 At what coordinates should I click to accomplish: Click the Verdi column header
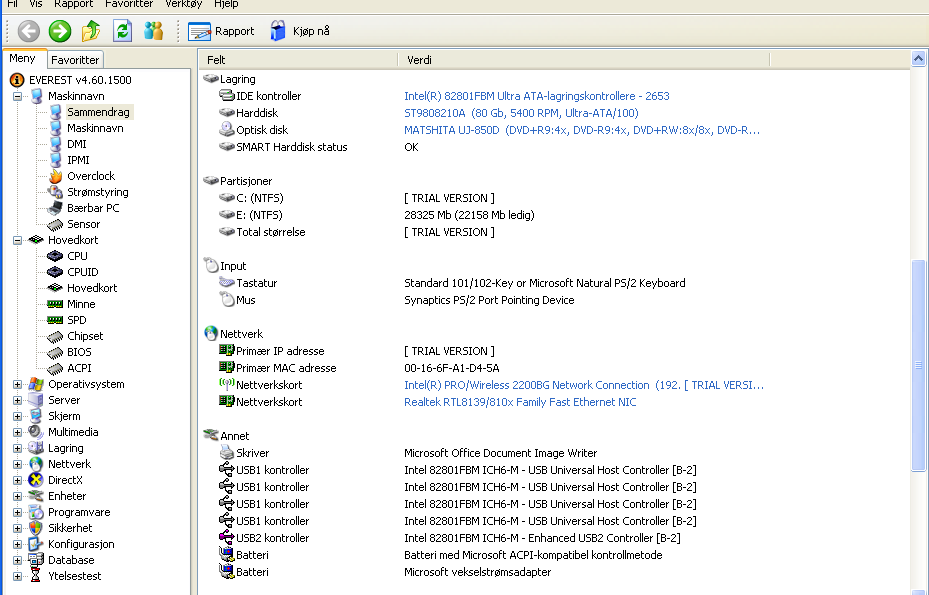point(419,60)
